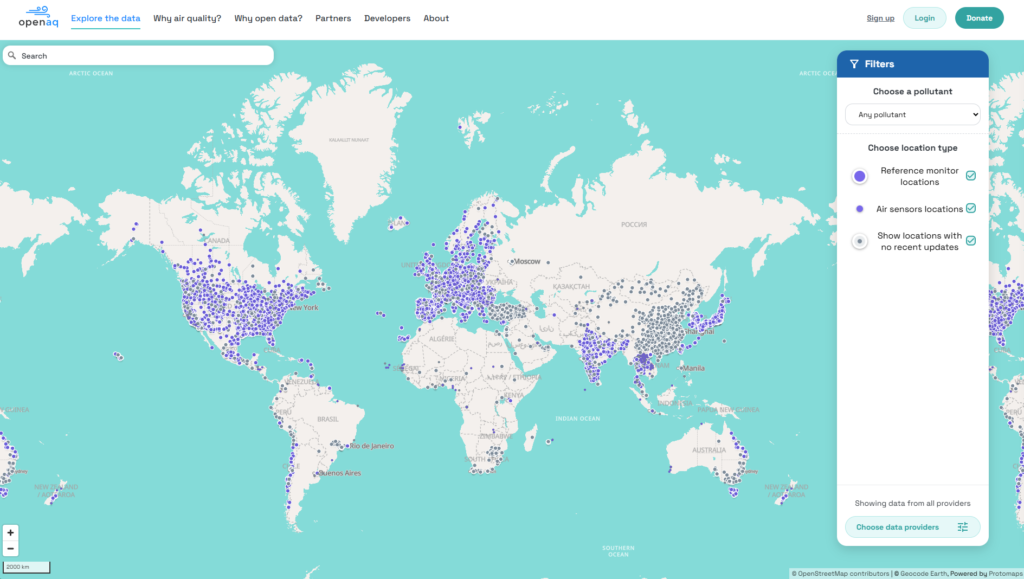Click the Air sensors locations dot icon
The height and width of the screenshot is (579, 1024).
pos(859,208)
